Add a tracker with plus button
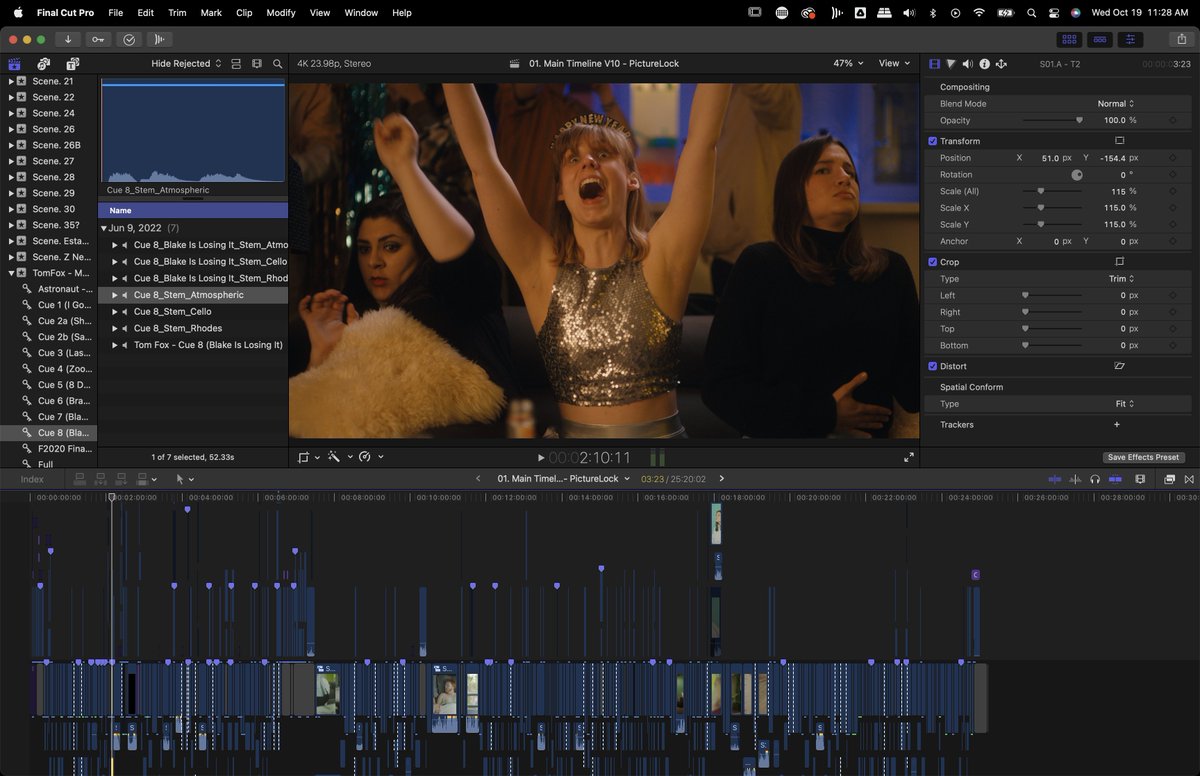The image size is (1200, 776). pos(1117,425)
